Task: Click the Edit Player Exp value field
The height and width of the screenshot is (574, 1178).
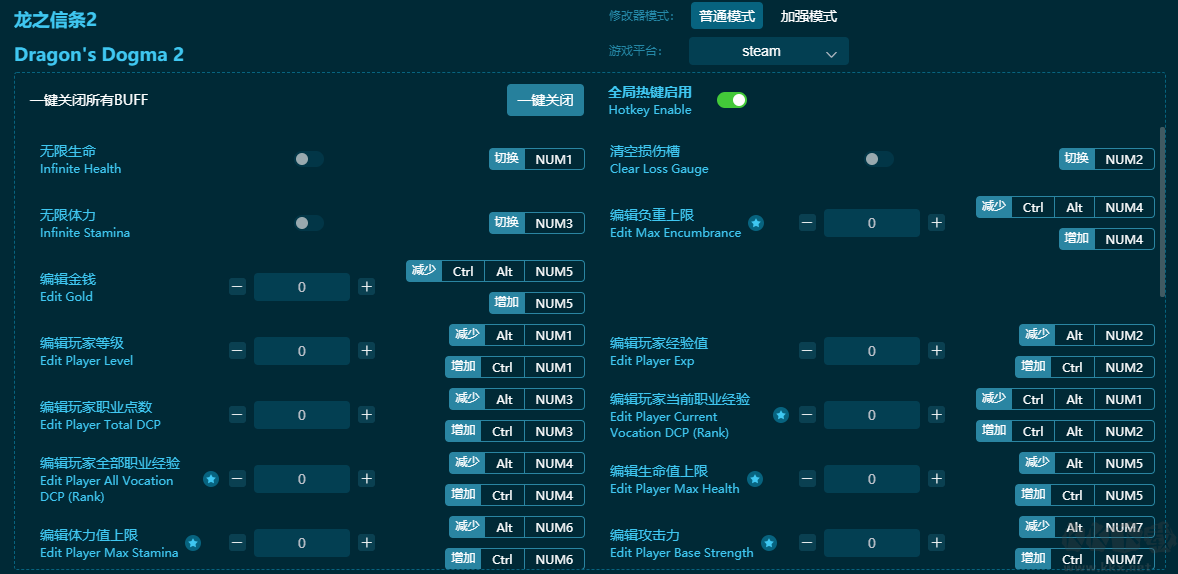Action: click(x=871, y=351)
